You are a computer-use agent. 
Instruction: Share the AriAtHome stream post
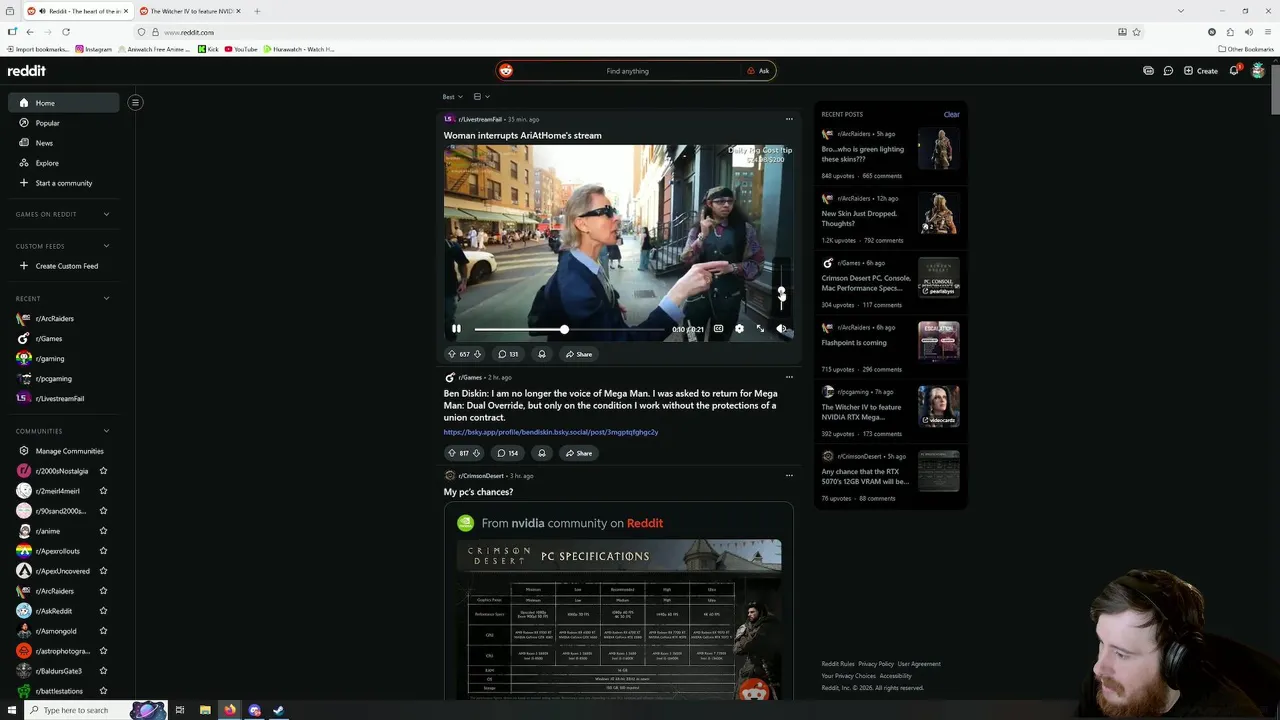click(578, 354)
